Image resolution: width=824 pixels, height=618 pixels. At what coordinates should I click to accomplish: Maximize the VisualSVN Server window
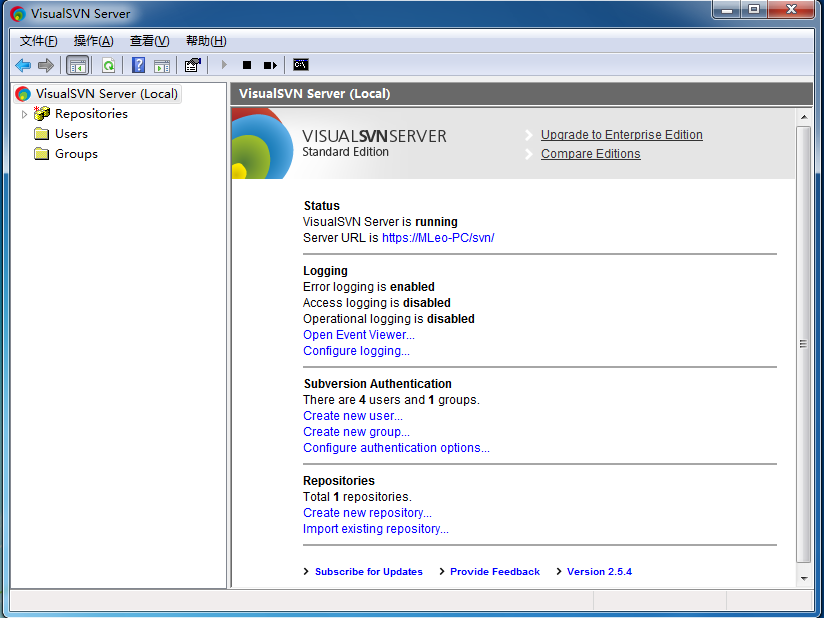coord(754,9)
